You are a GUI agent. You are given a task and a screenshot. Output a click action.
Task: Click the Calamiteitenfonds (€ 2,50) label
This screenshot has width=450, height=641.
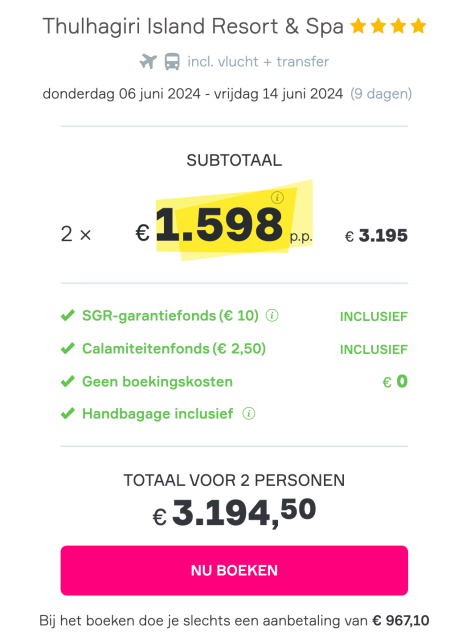point(174,348)
